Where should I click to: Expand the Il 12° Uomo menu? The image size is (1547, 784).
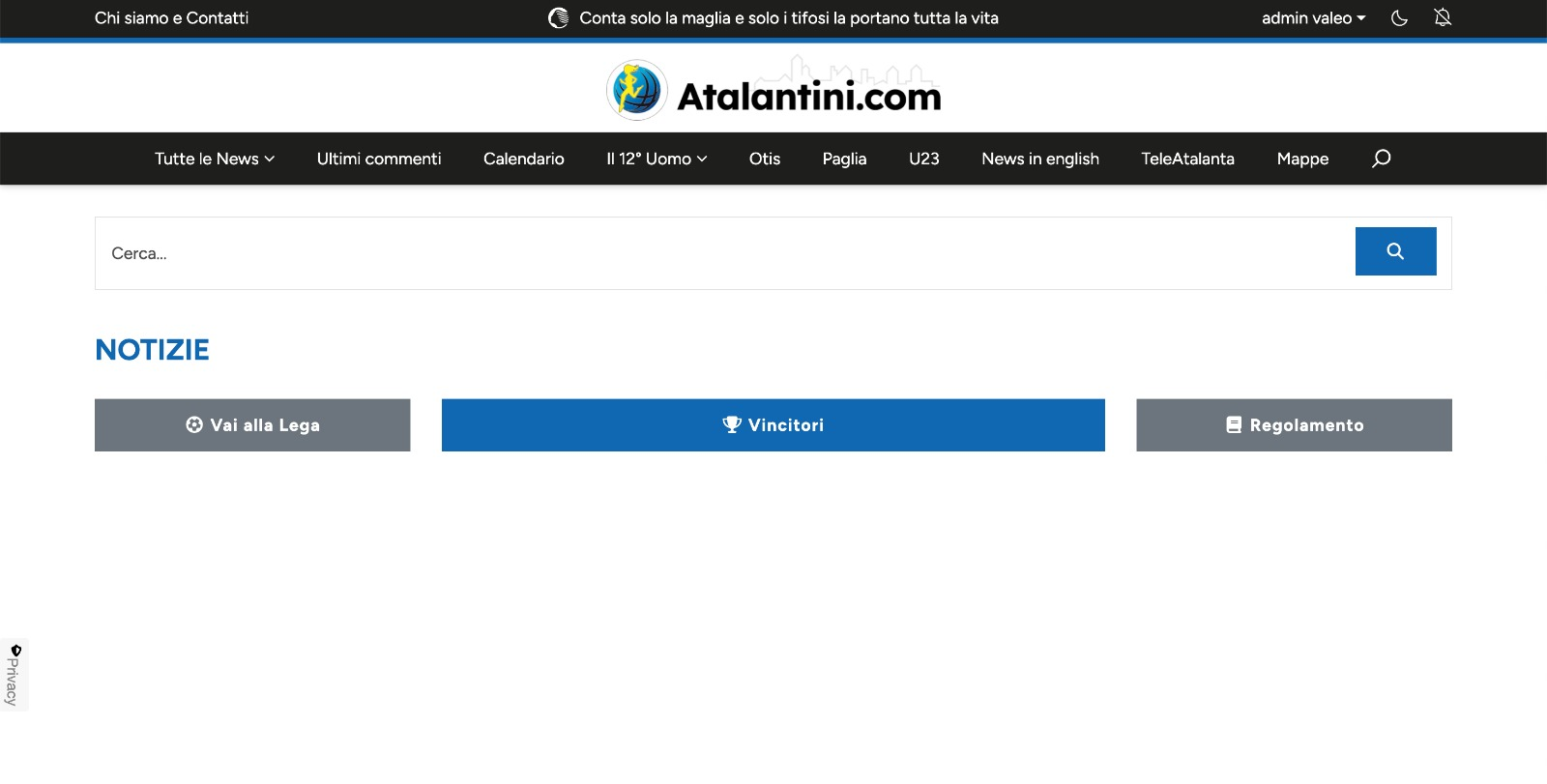(657, 159)
